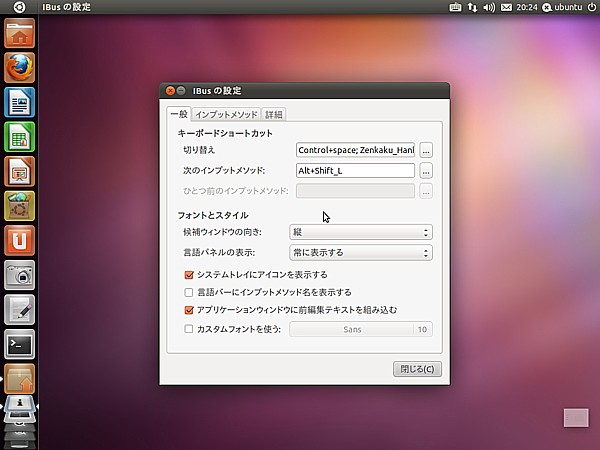Viewport: 600px width, 450px height.
Task: Open the network connection indicator
Action: pyautogui.click(x=472, y=7)
